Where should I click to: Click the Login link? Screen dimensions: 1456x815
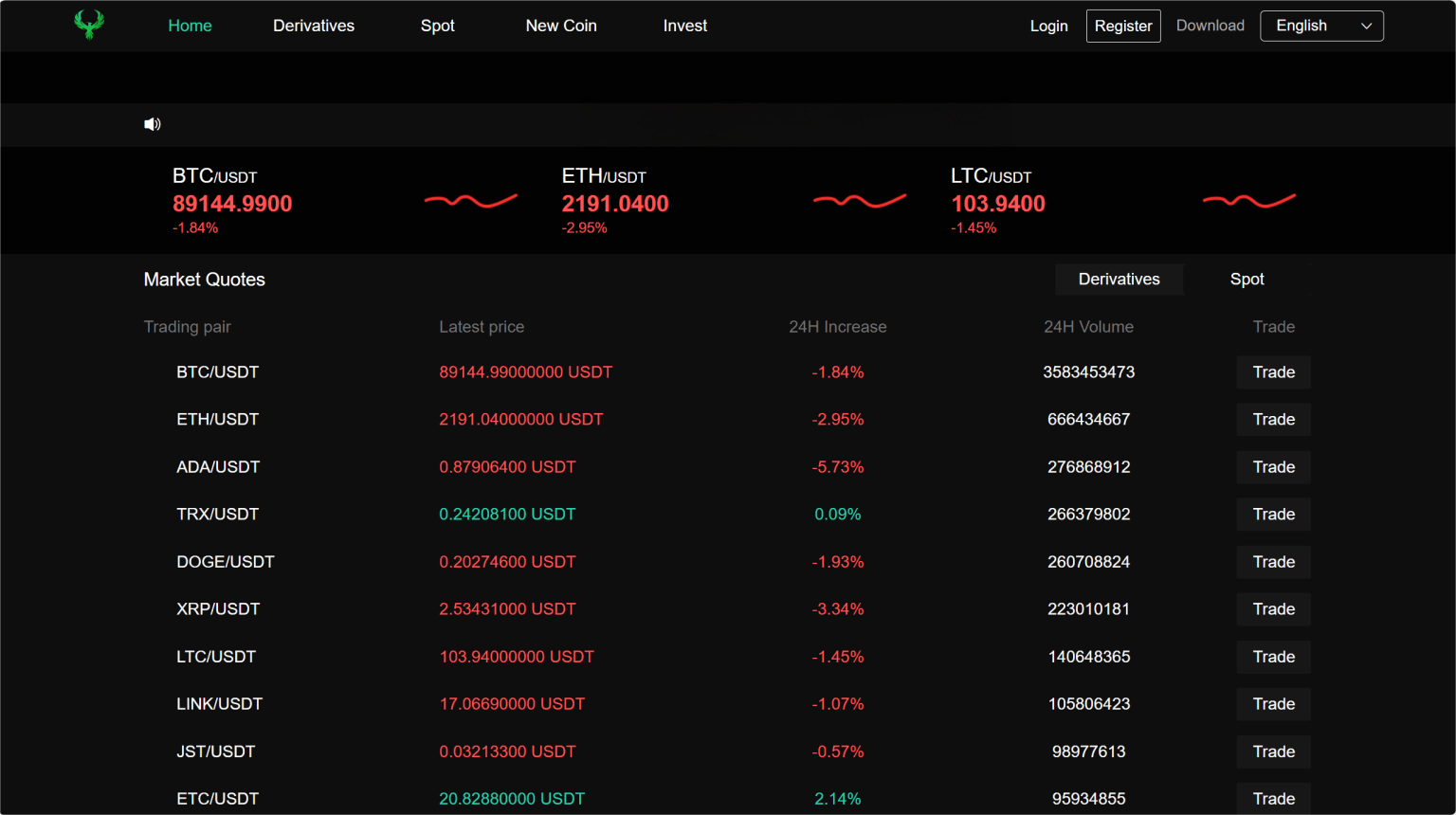pyautogui.click(x=1048, y=26)
